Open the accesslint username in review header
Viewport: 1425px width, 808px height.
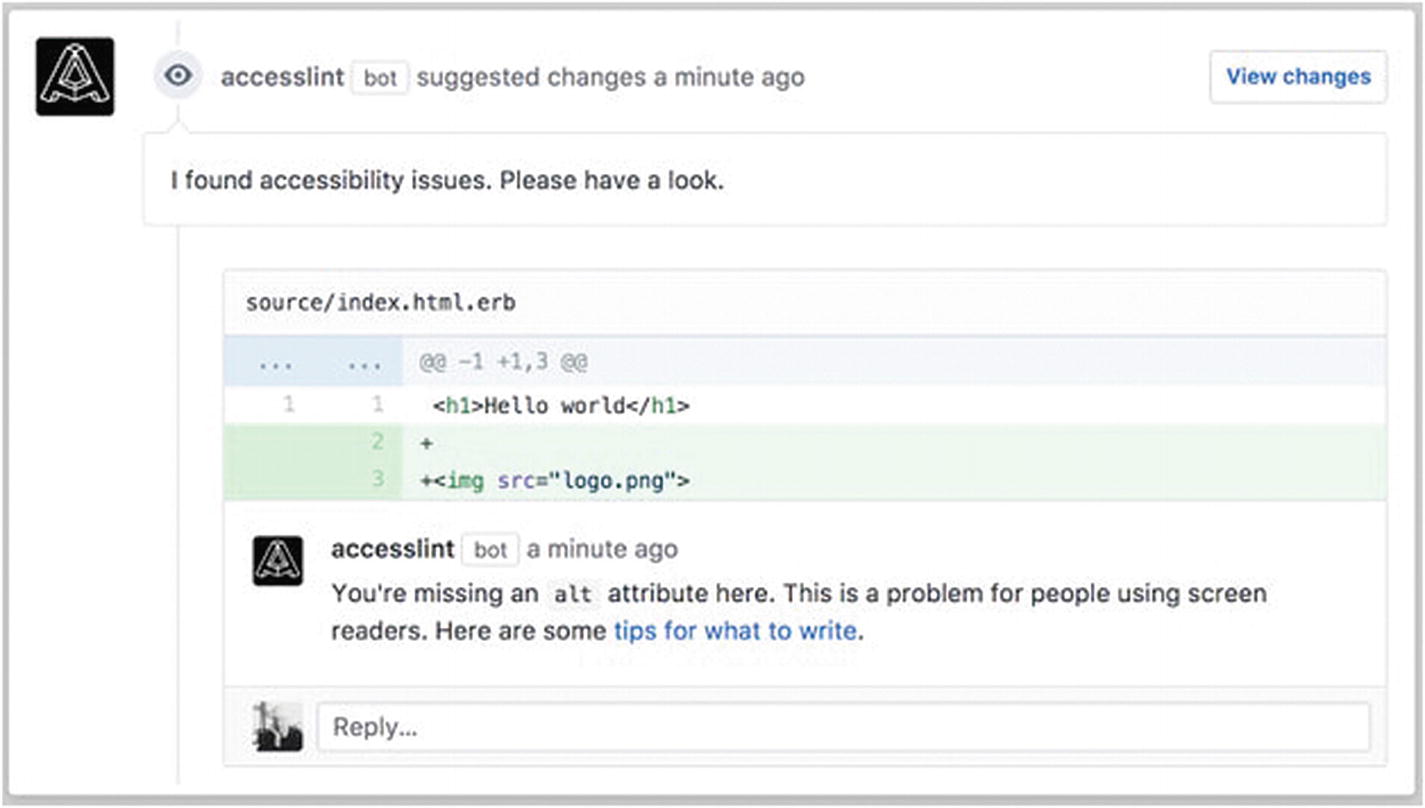pos(282,77)
